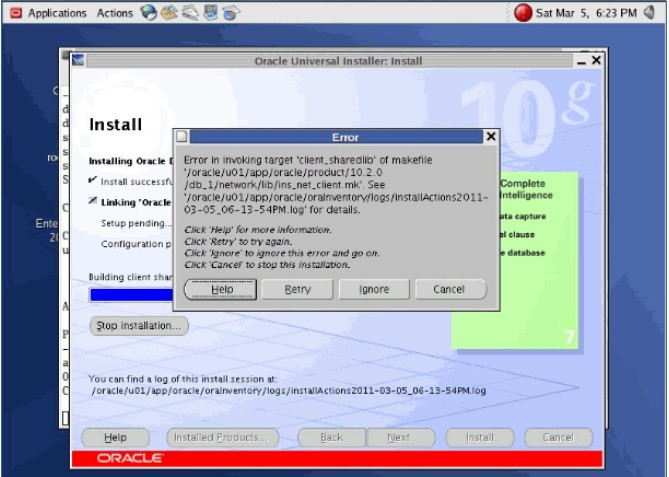The width and height of the screenshot is (669, 477).
Task: Click the red notification icon in panel
Action: (523, 13)
